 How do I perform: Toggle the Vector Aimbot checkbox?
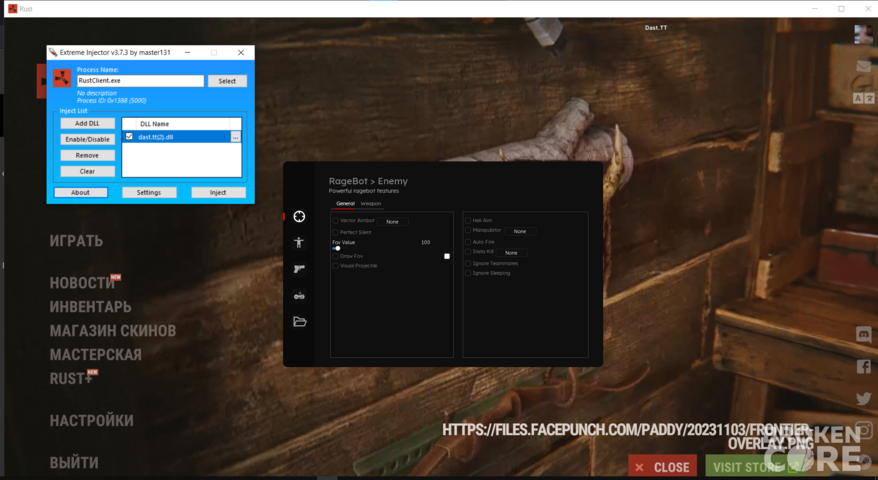[x=335, y=221]
